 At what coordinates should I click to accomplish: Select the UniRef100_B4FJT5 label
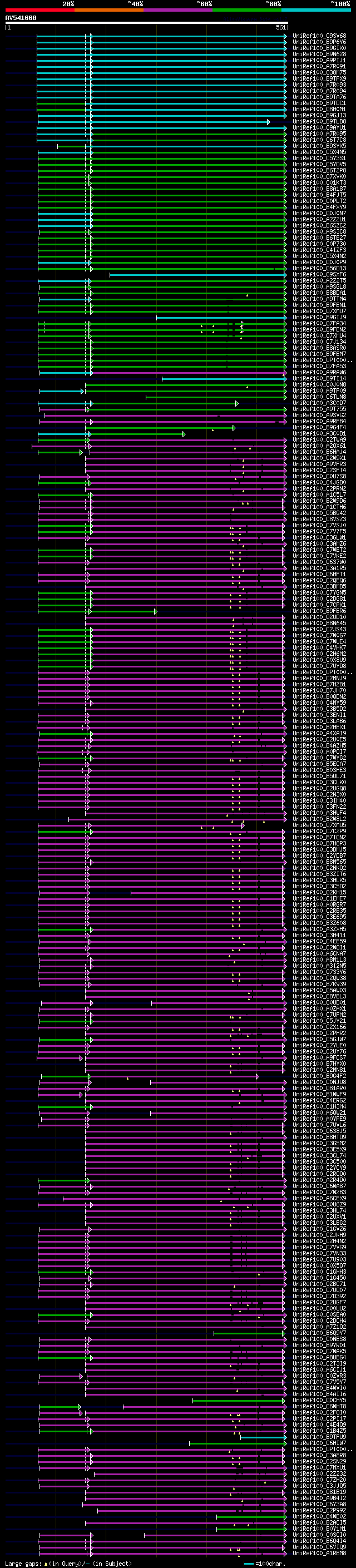click(x=319, y=195)
